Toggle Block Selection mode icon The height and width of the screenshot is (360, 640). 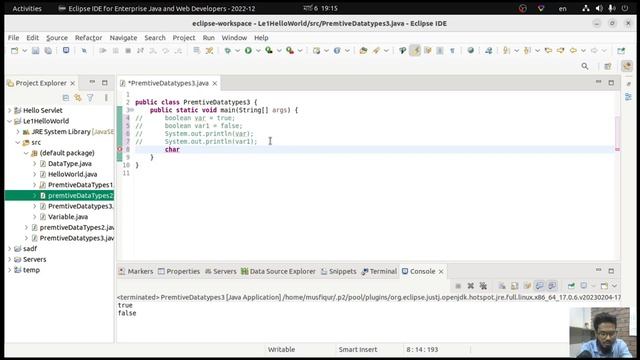pyautogui.click(x=440, y=51)
